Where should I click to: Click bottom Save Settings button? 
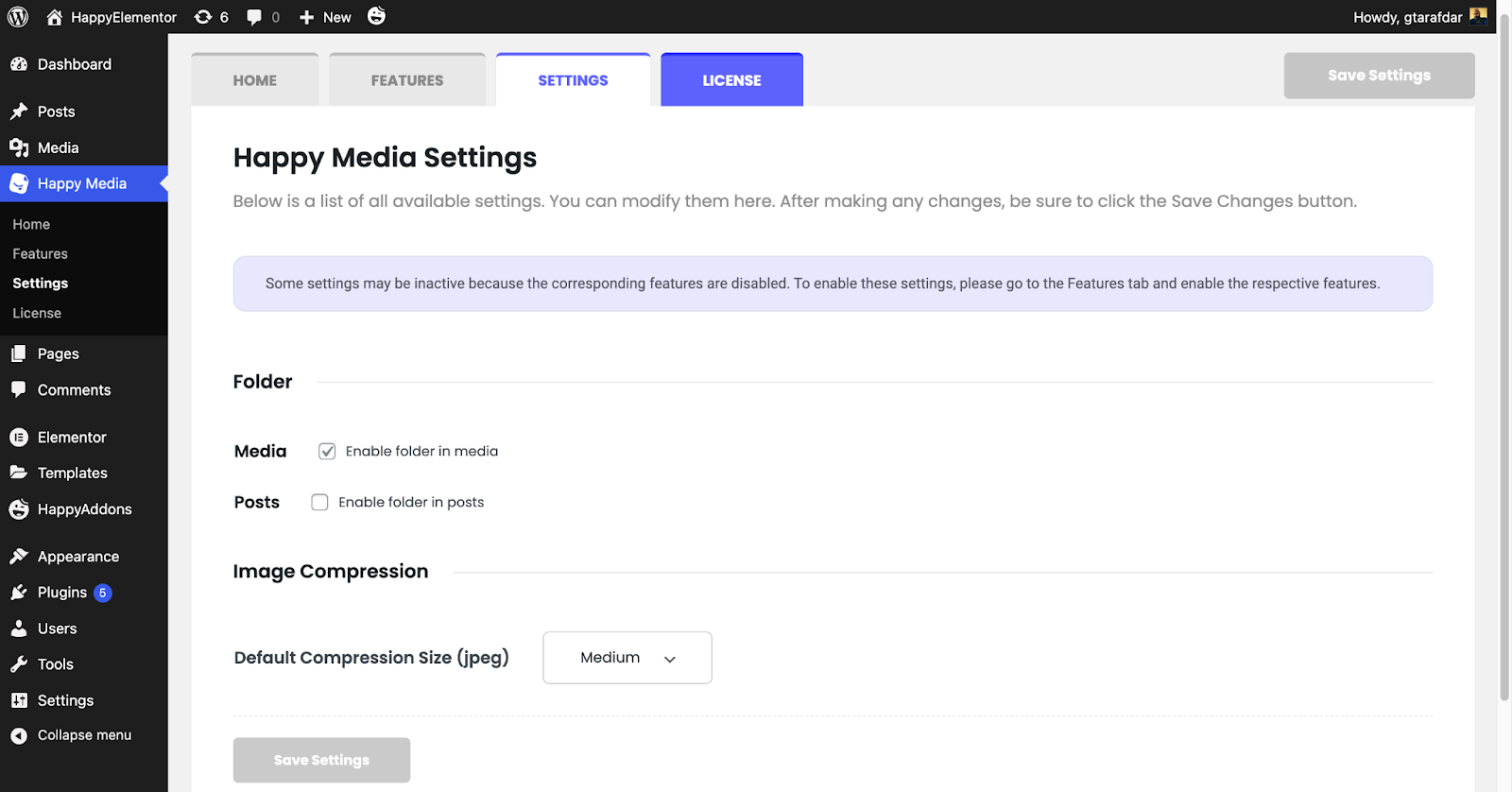tap(321, 760)
